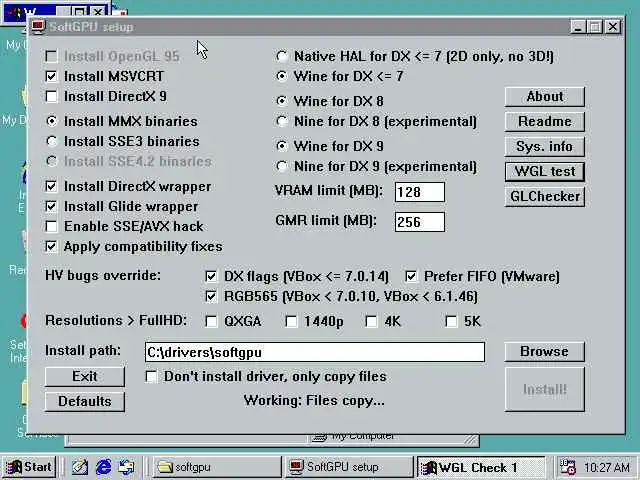Click the VRAM limit input field

[420, 192]
